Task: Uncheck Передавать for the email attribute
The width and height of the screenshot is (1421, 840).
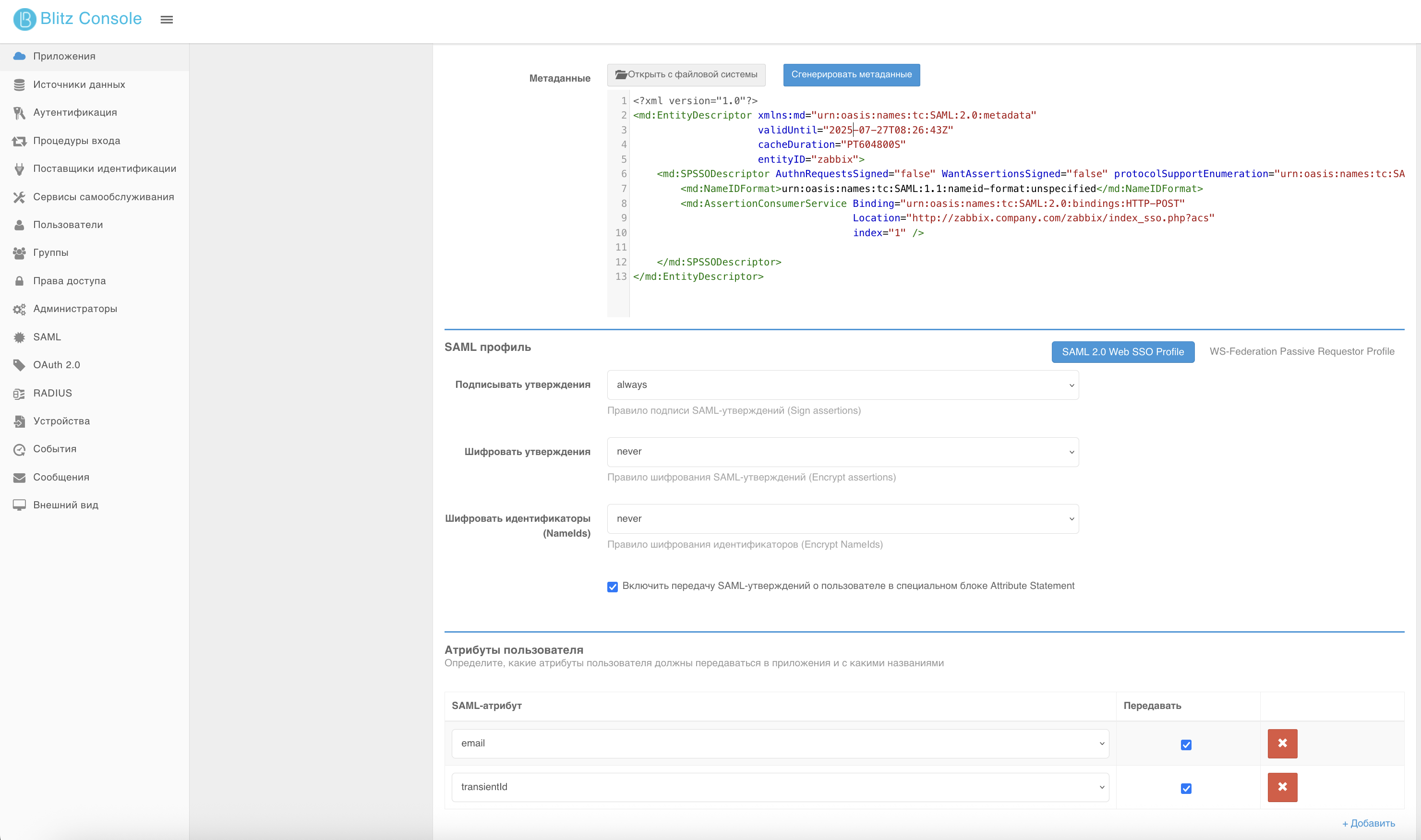Action: (1186, 744)
